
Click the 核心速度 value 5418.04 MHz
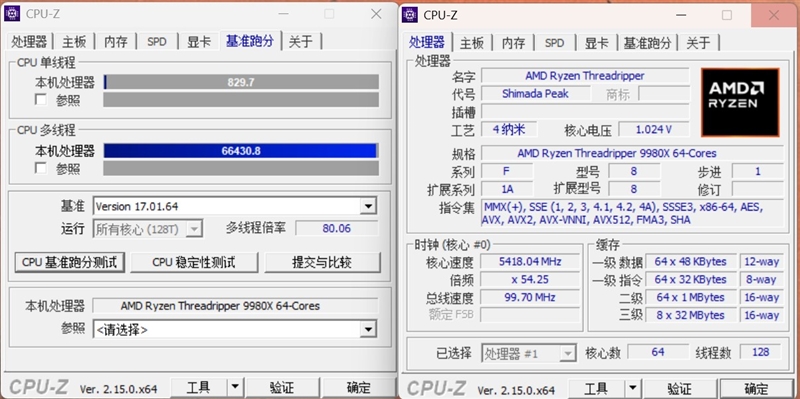point(530,262)
